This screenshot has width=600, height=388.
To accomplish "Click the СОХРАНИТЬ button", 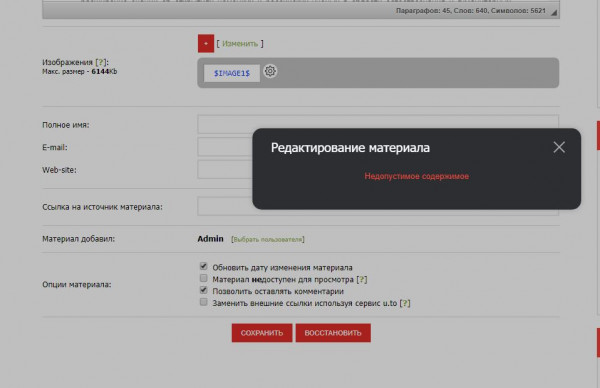I will 262,333.
